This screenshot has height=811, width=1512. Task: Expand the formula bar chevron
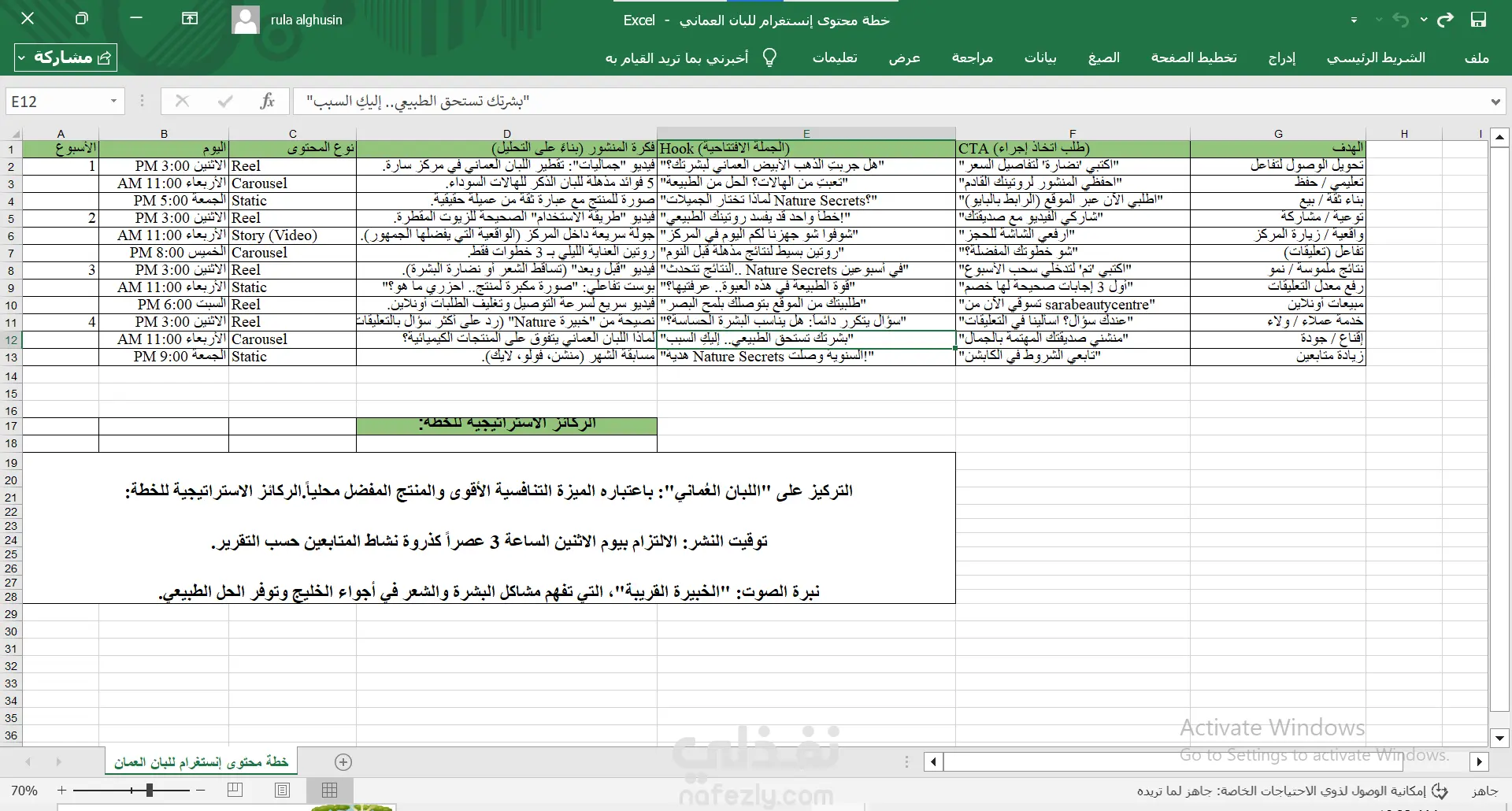click(x=1495, y=102)
